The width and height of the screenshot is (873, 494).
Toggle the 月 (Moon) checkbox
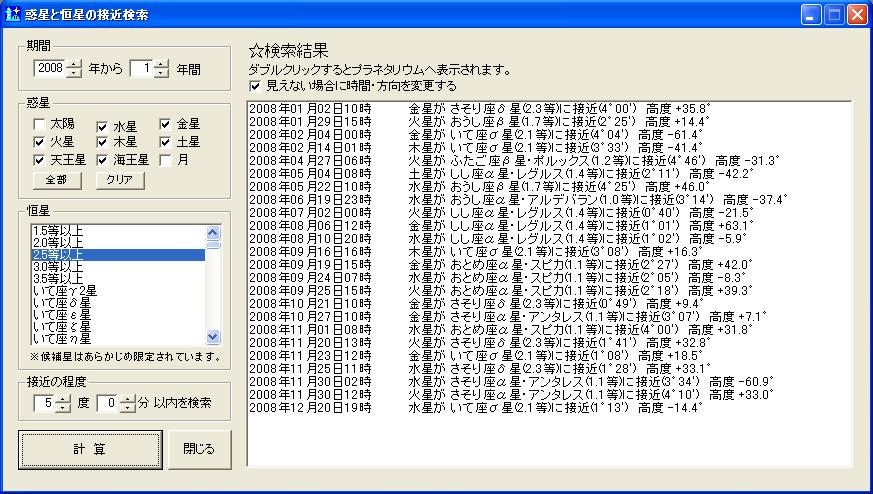166,159
